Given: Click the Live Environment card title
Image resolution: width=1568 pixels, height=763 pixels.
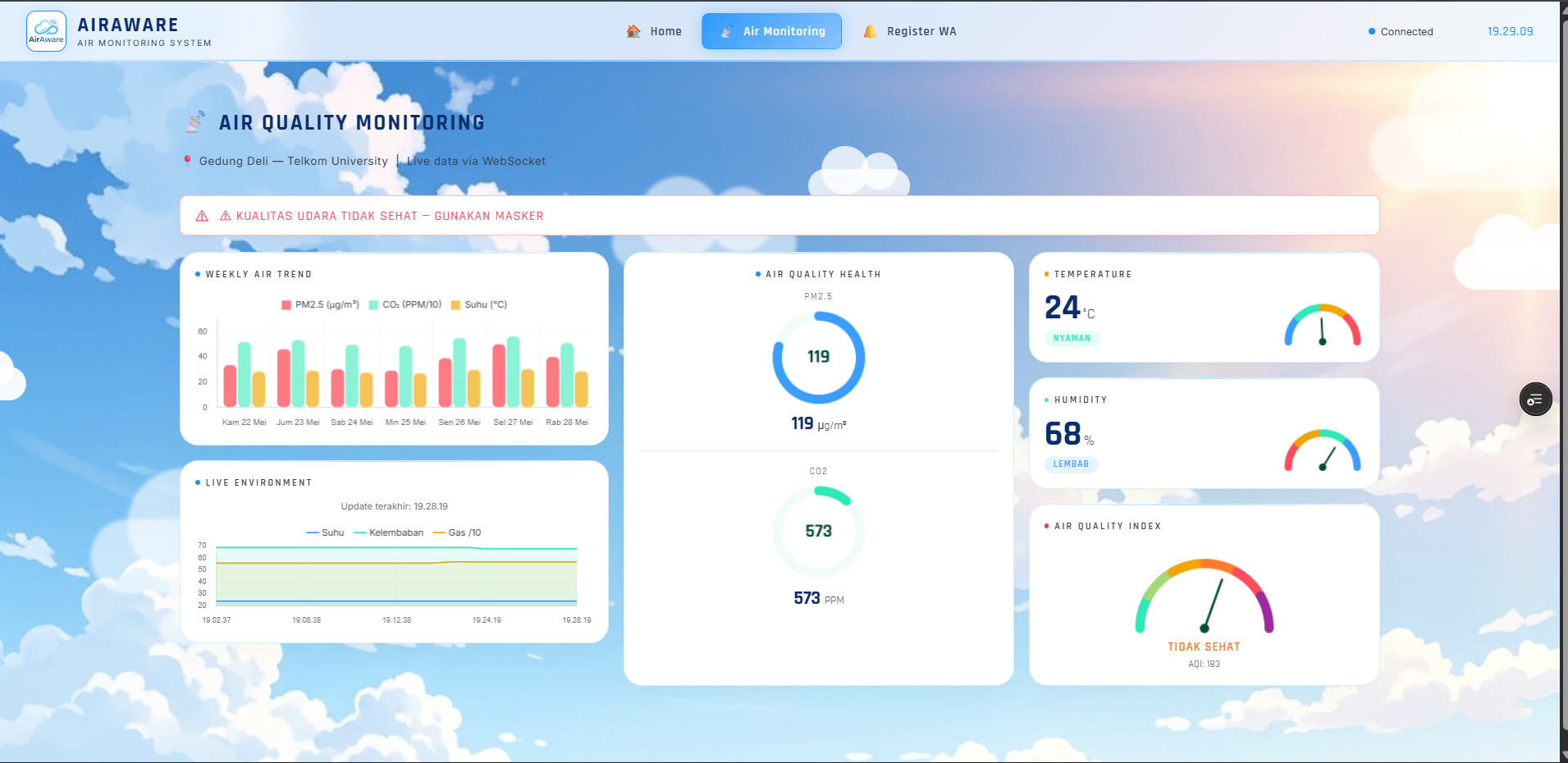Looking at the screenshot, I should click(x=258, y=482).
